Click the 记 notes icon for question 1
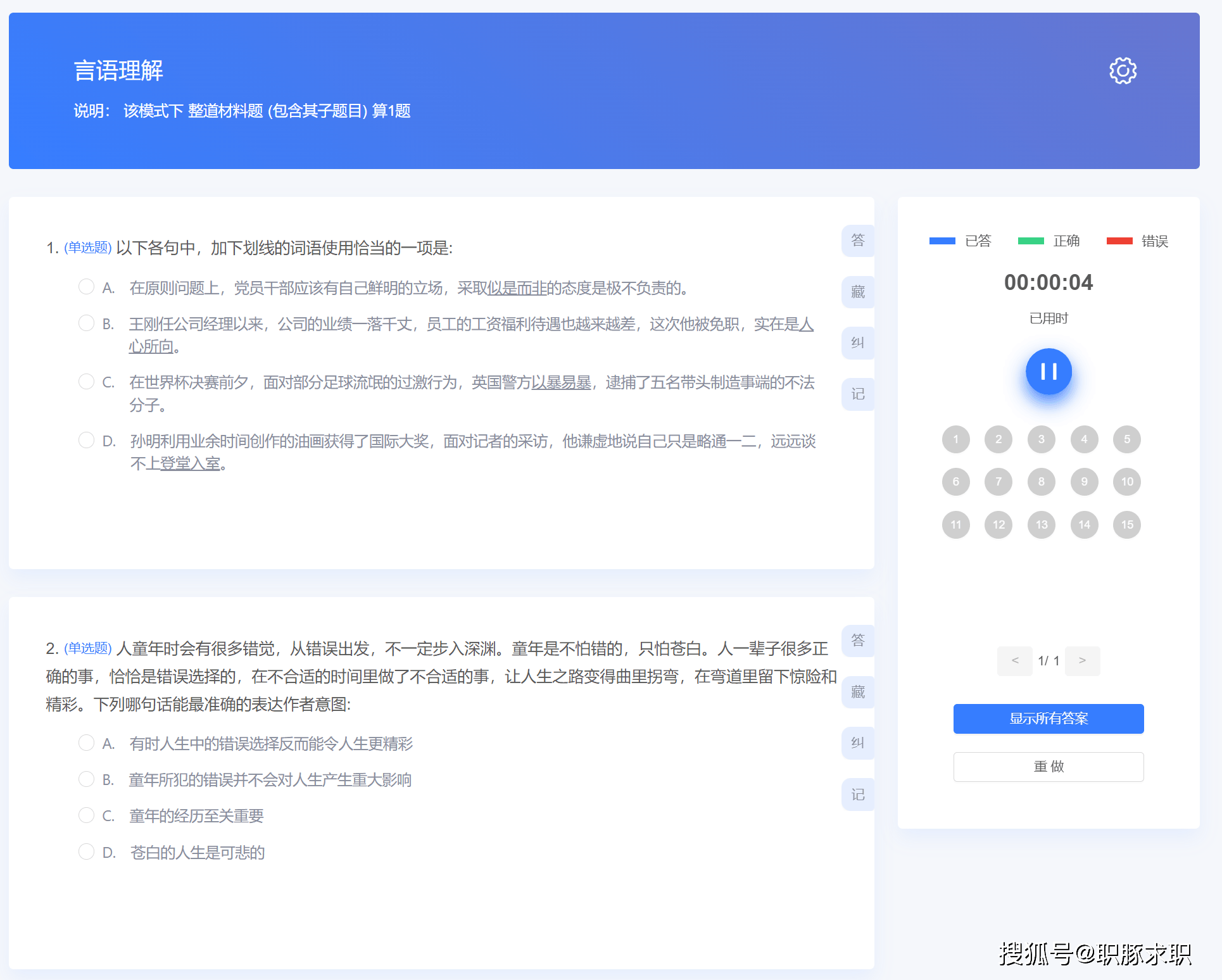This screenshot has height=980, width=1222. (857, 394)
